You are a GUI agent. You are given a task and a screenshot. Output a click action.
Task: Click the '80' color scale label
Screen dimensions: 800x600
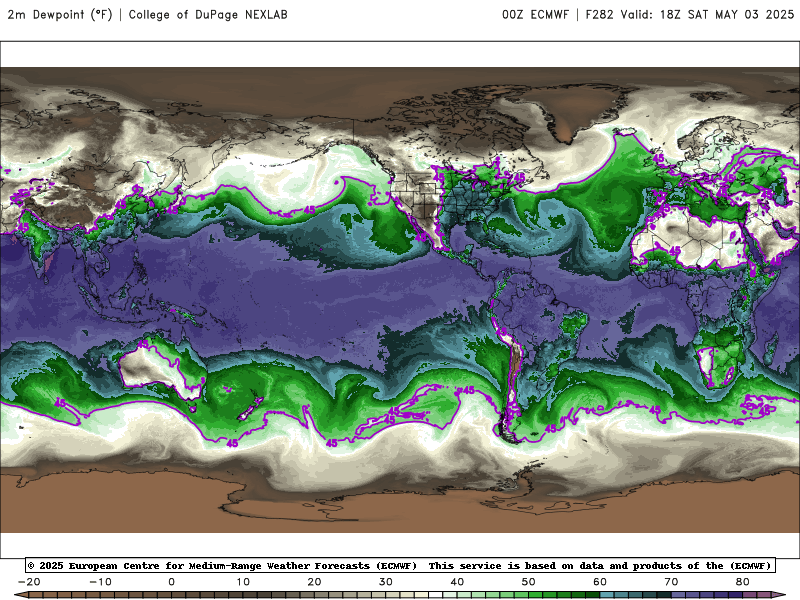pos(743,582)
